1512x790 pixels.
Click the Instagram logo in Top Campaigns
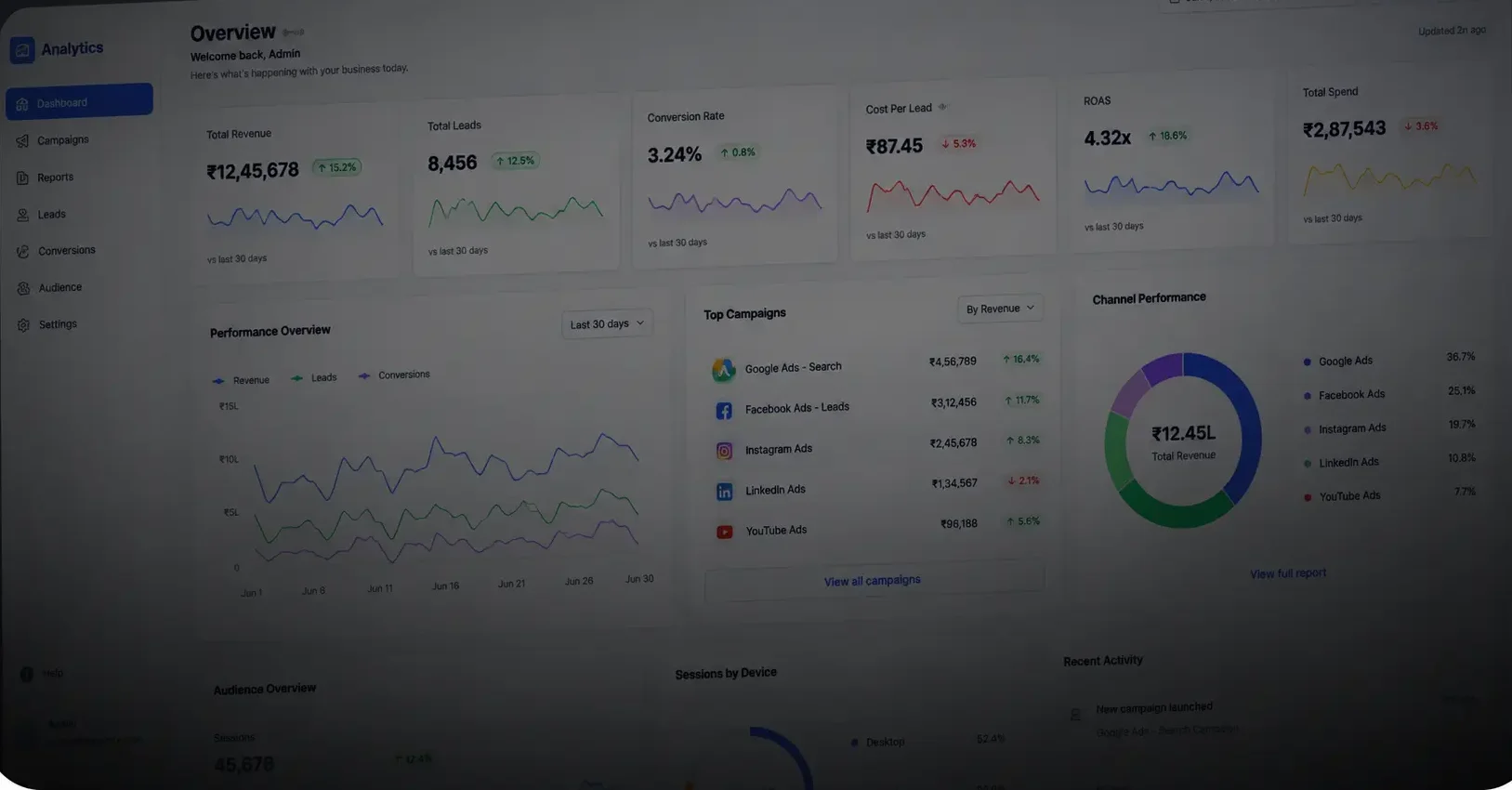(x=724, y=452)
